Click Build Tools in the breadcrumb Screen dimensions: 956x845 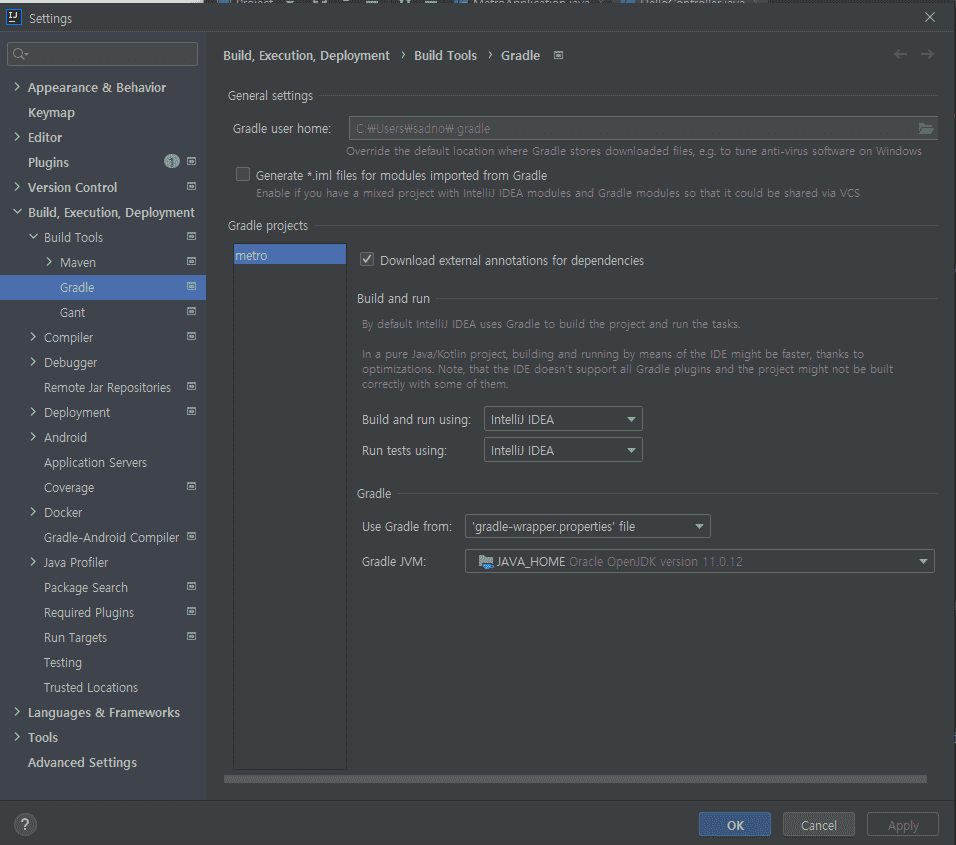445,55
